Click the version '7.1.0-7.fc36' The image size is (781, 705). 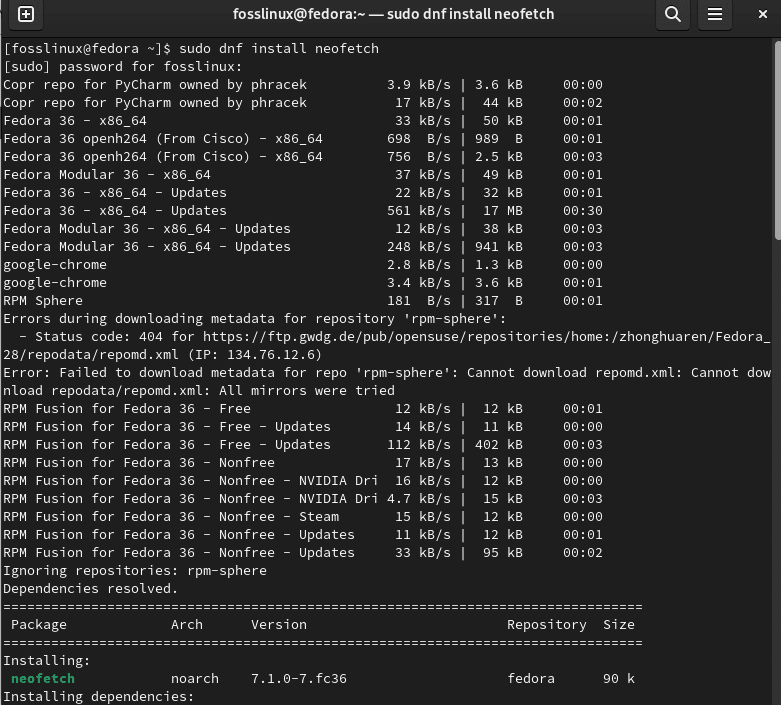pos(299,679)
